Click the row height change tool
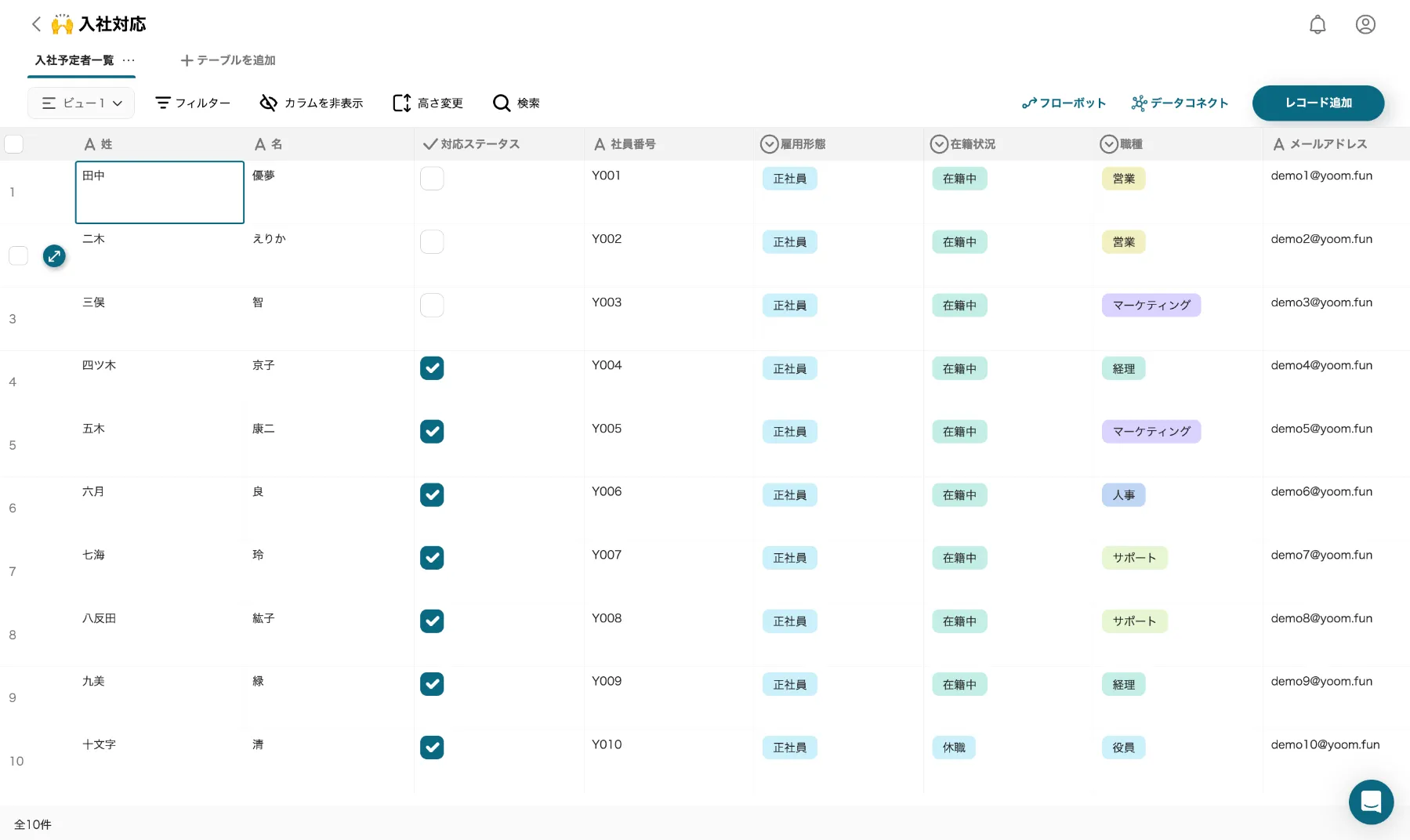 click(428, 103)
